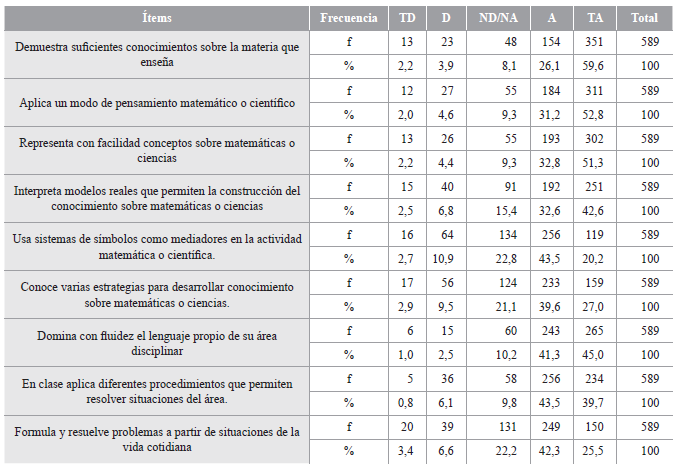Click the Ítems column header
678x464 pixels.
157,17
